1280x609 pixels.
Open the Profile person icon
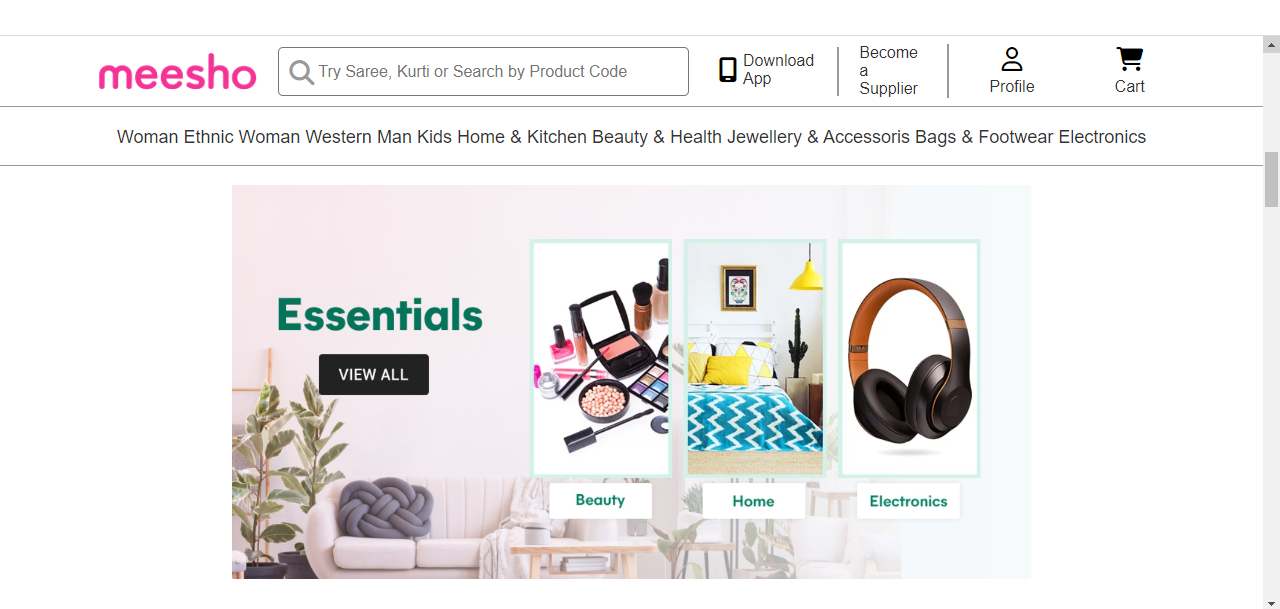click(1012, 59)
